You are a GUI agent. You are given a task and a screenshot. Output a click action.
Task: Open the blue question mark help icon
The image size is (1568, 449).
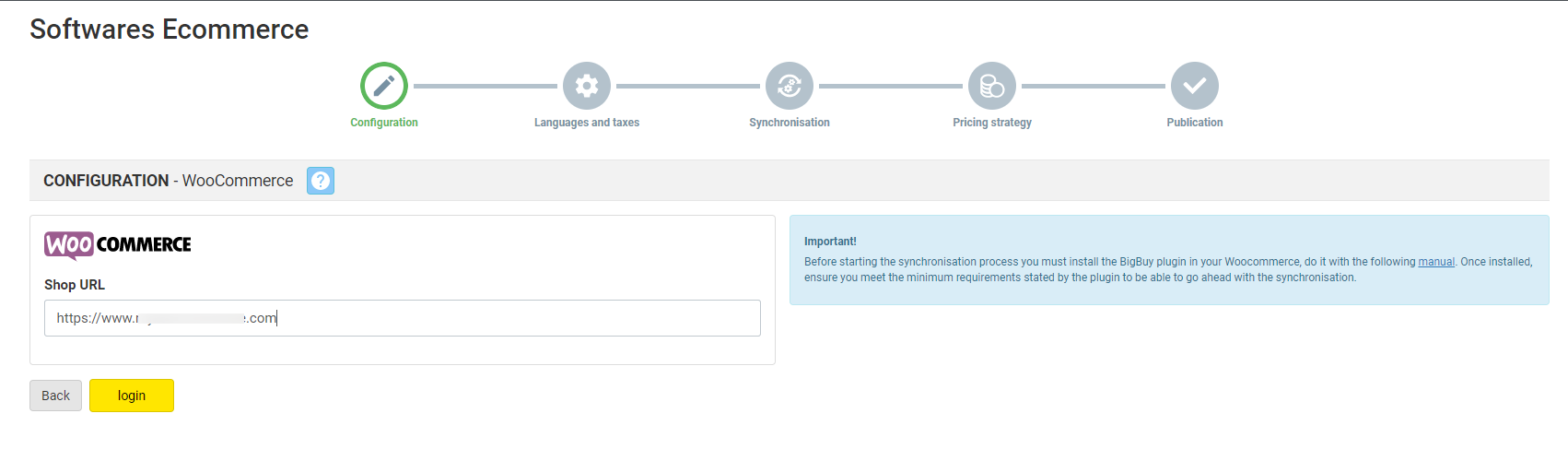[321, 181]
